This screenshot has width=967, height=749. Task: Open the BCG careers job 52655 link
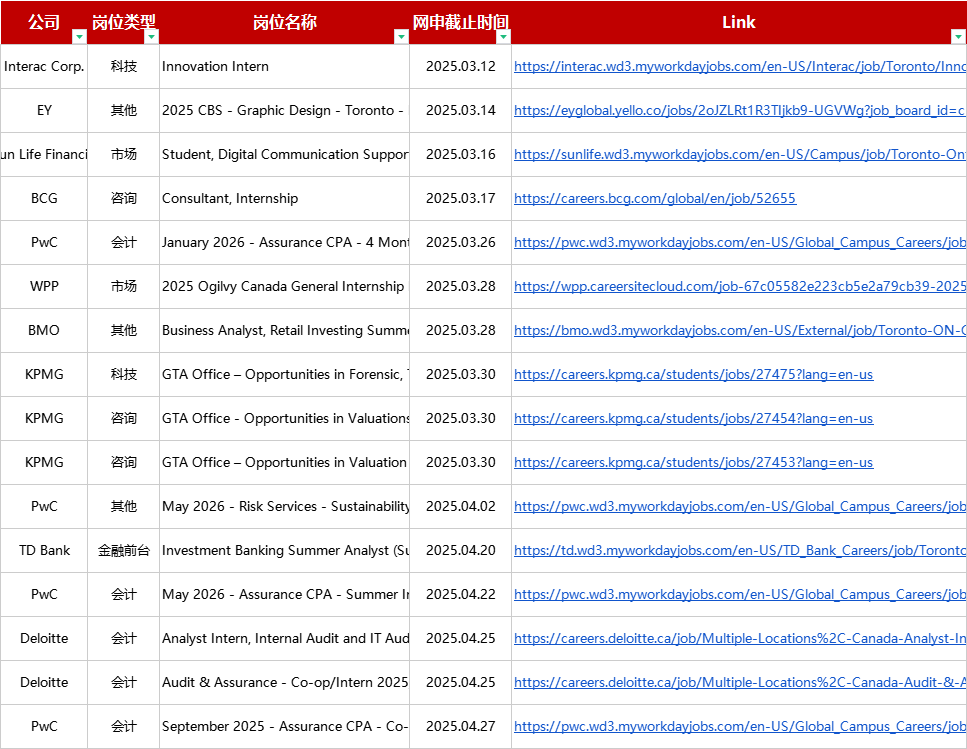click(655, 199)
